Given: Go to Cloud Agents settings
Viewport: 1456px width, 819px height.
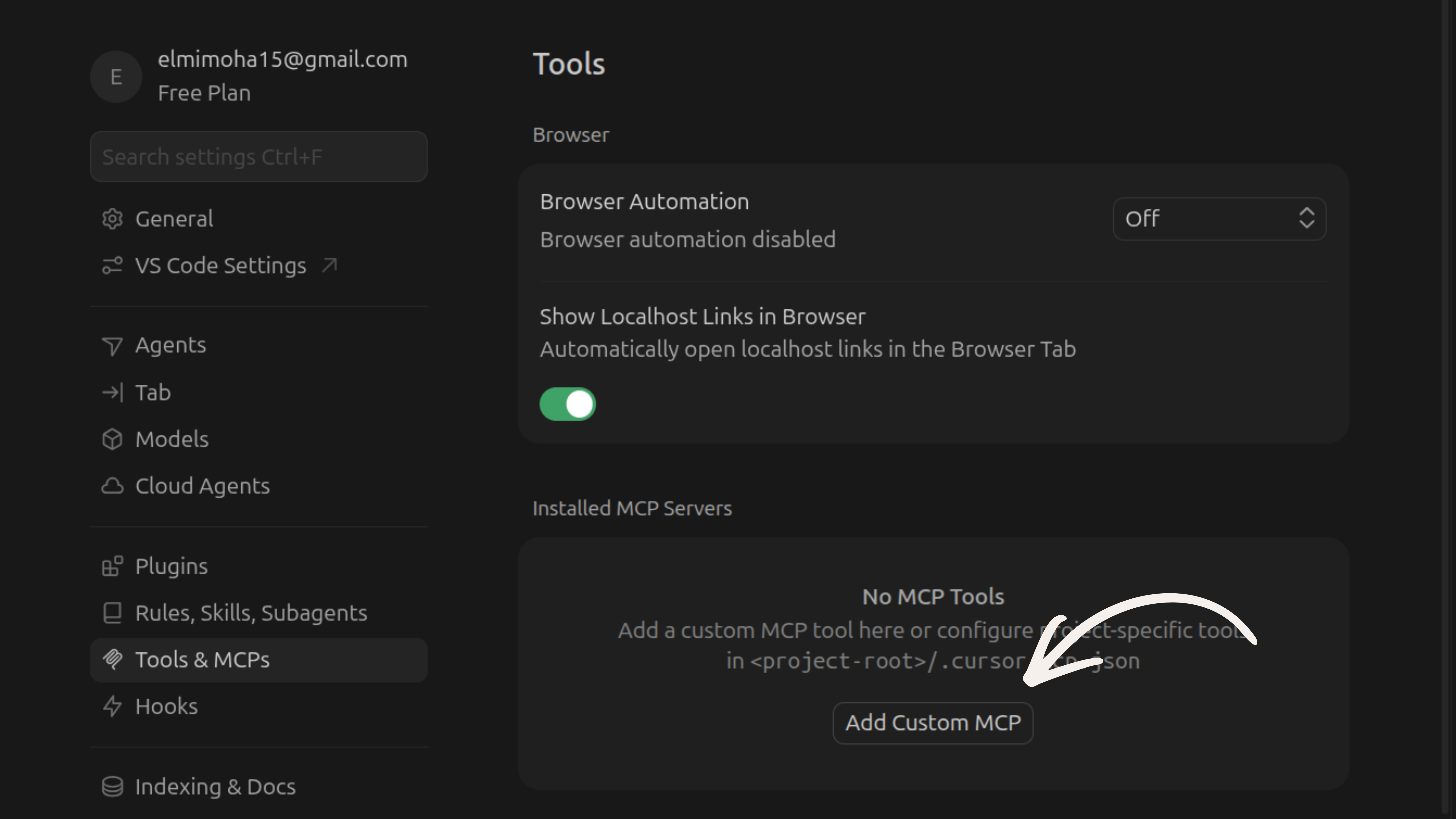Looking at the screenshot, I should coord(259,486).
